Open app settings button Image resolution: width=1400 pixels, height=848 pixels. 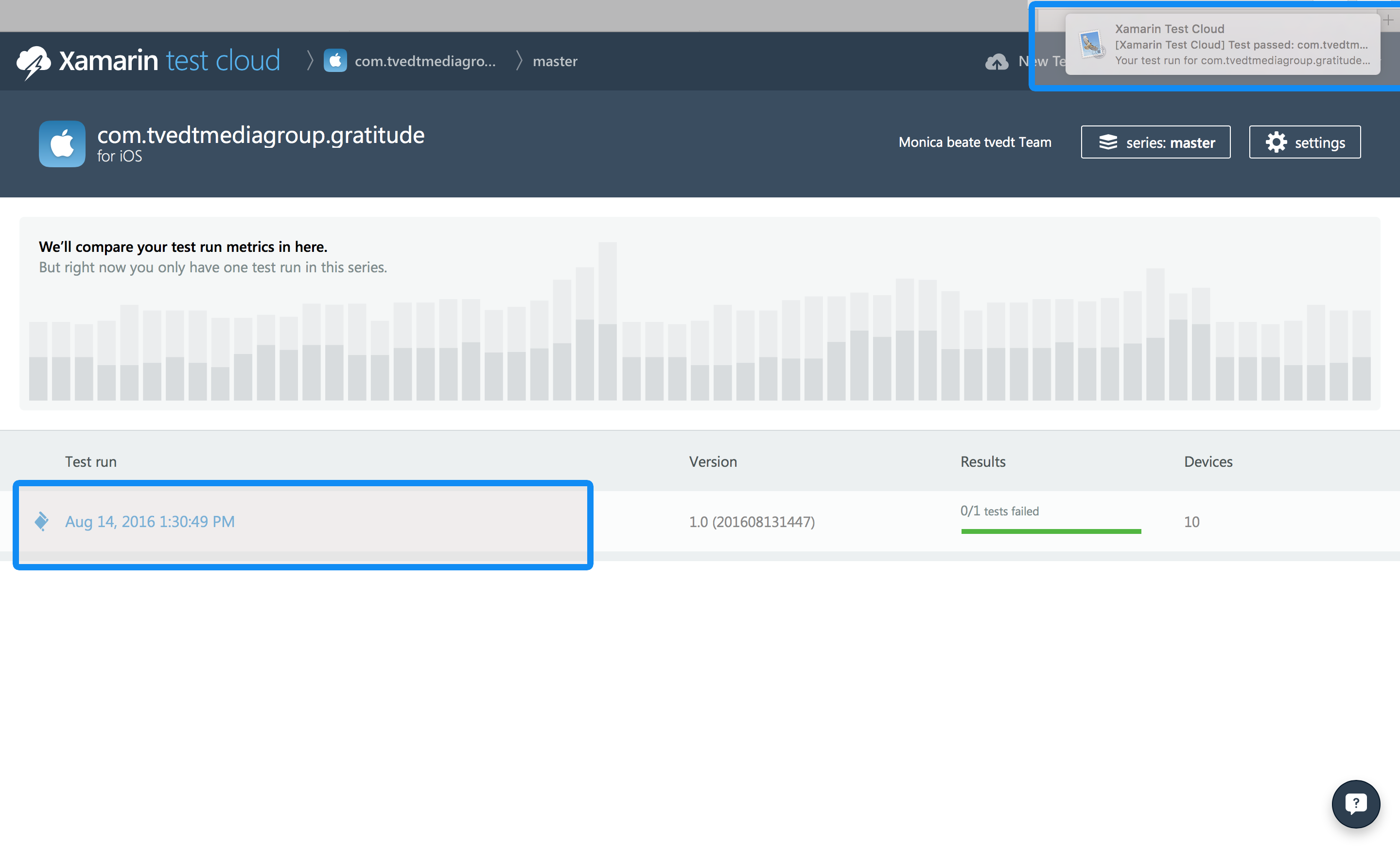coord(1305,142)
